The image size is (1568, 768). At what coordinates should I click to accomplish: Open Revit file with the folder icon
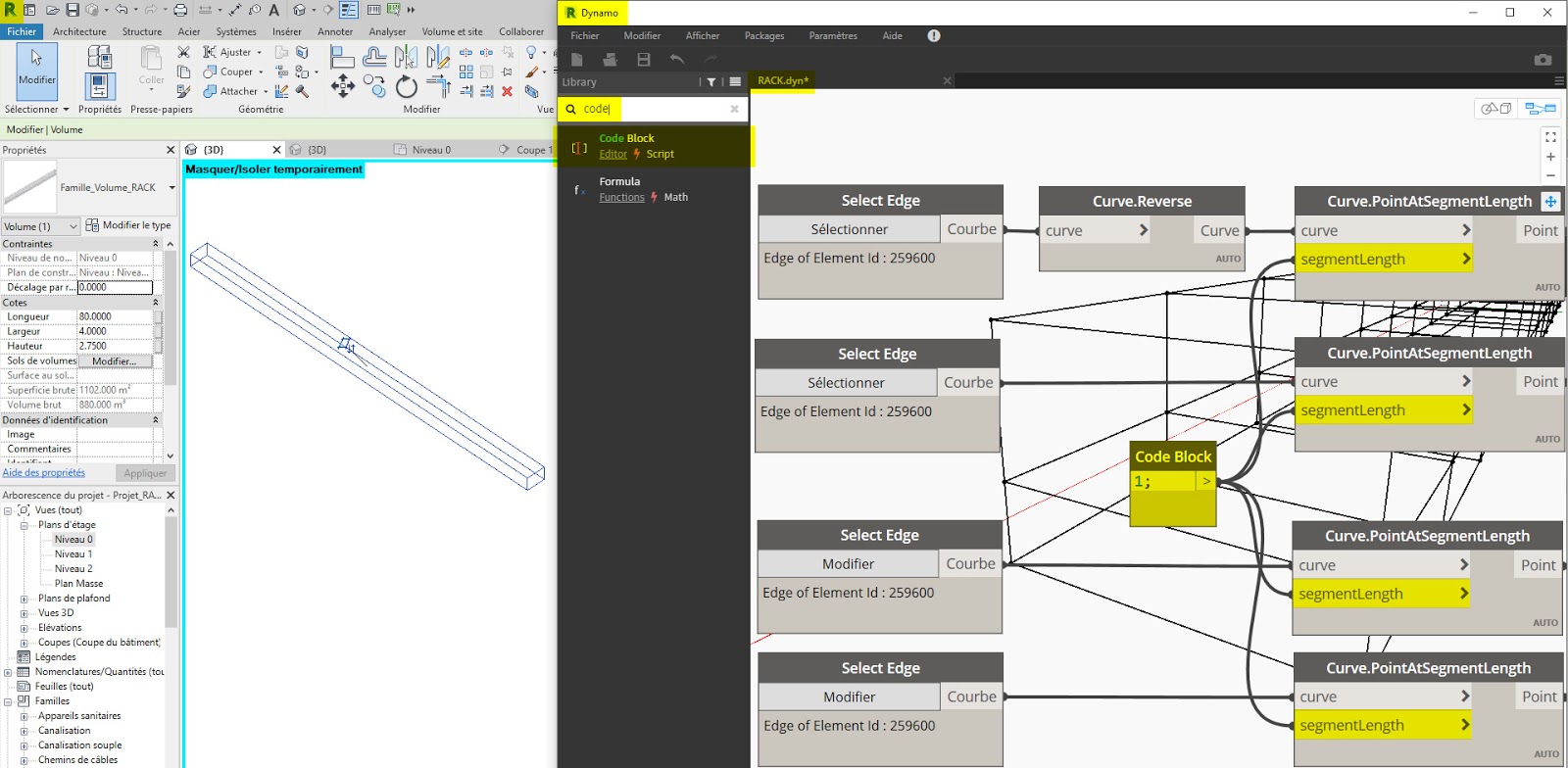click(x=52, y=10)
